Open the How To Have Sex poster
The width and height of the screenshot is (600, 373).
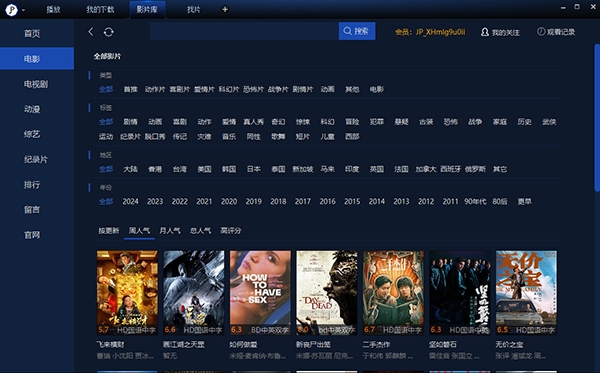click(x=260, y=293)
